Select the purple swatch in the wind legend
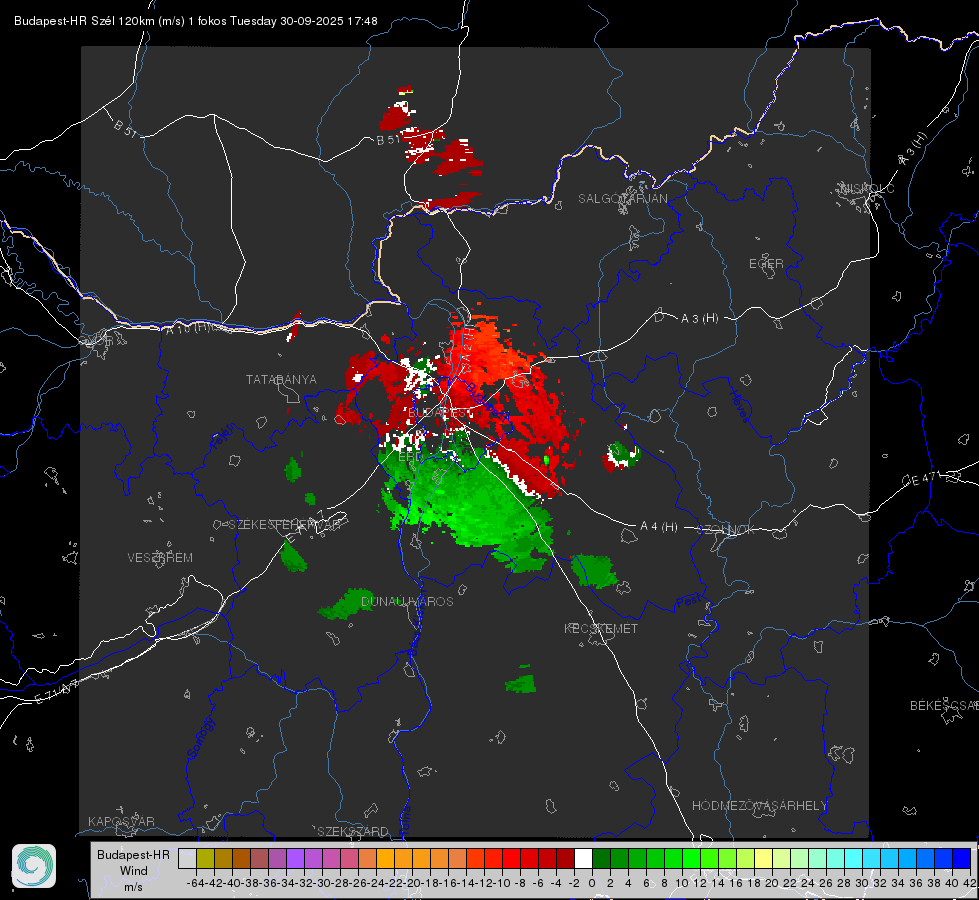 (x=295, y=858)
